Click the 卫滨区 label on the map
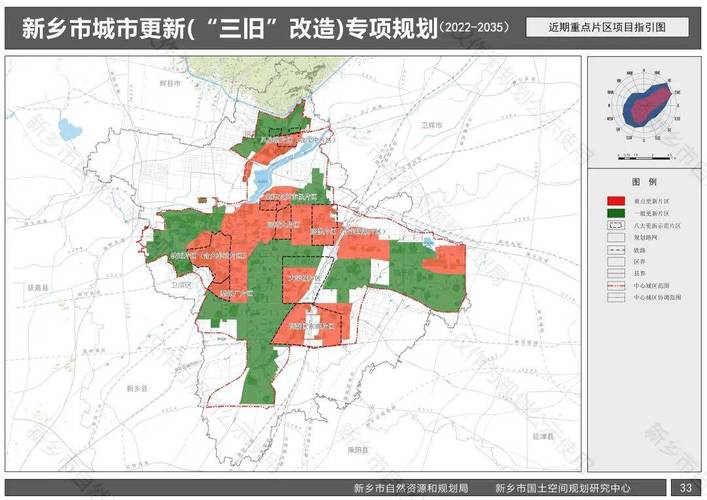 181,284
